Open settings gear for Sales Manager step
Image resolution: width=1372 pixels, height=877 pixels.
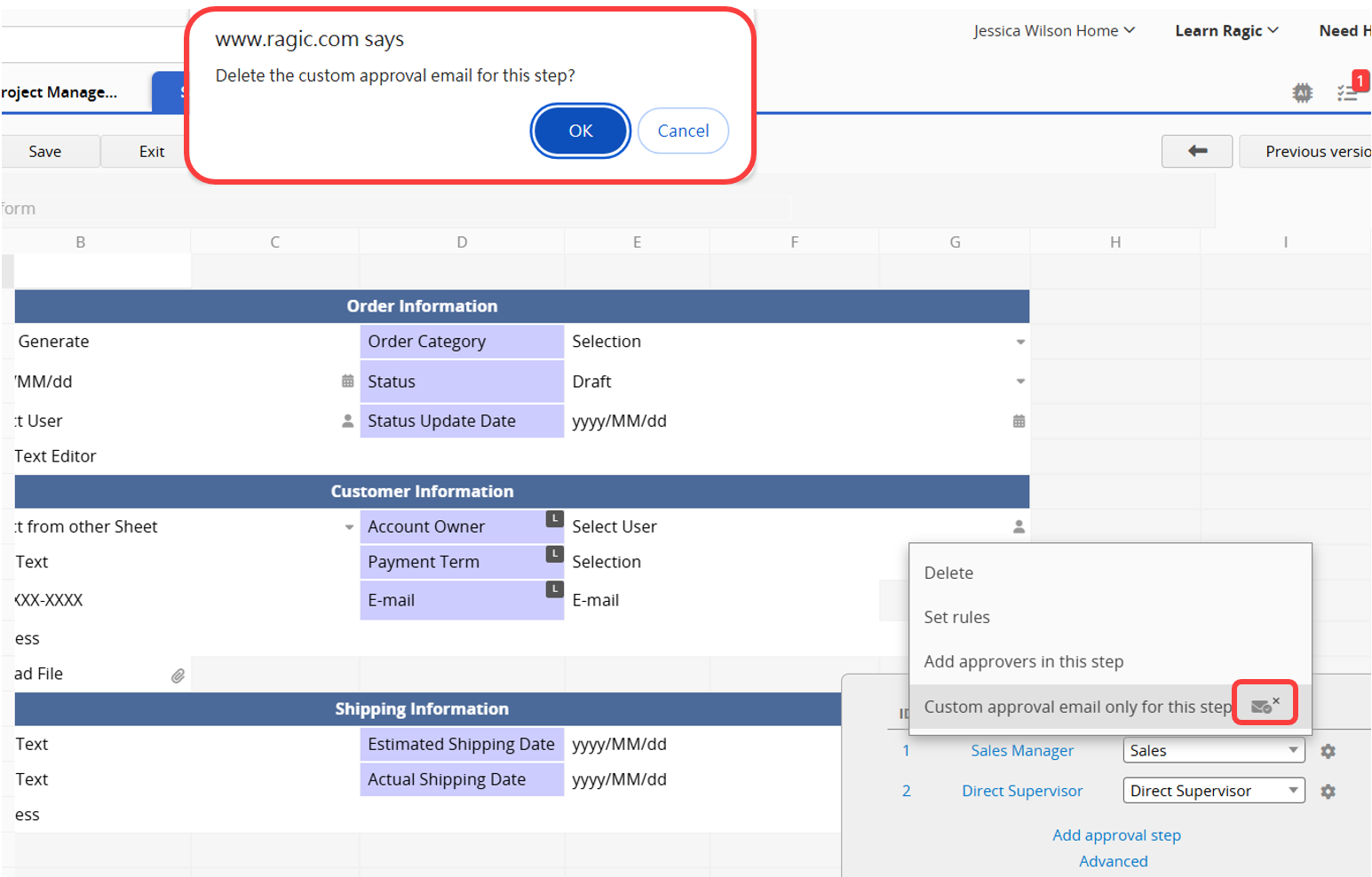pos(1328,751)
